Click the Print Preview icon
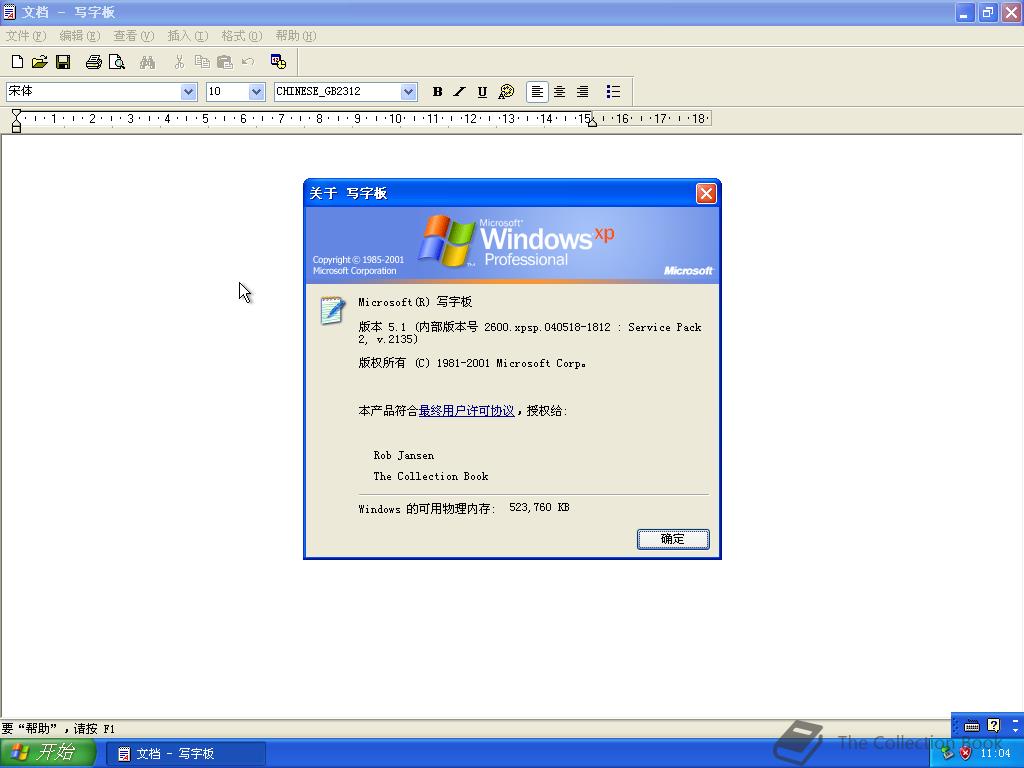 [117, 62]
